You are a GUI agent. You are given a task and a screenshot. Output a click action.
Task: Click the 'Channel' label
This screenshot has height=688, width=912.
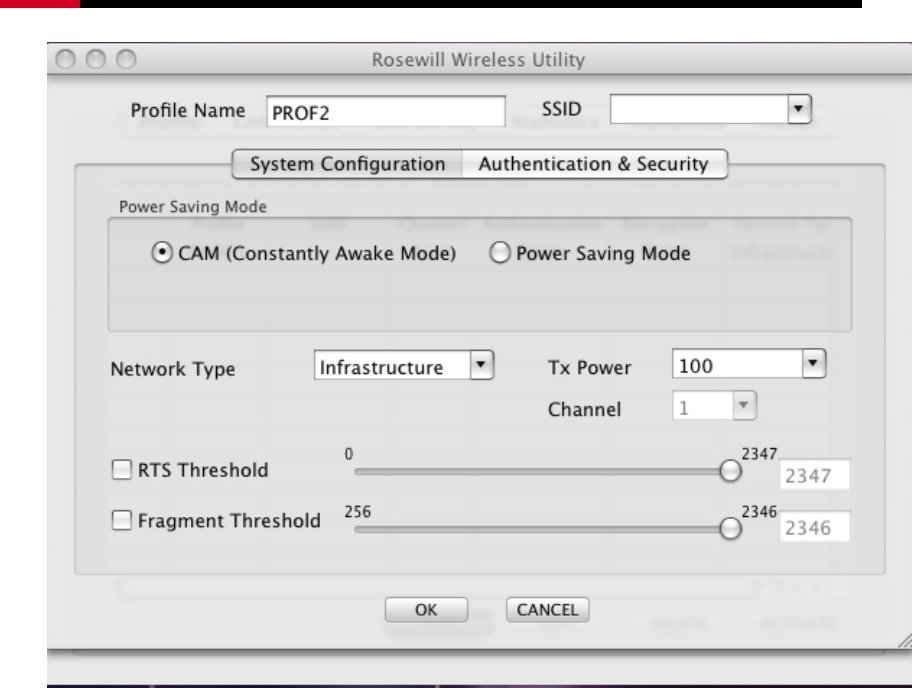click(585, 409)
